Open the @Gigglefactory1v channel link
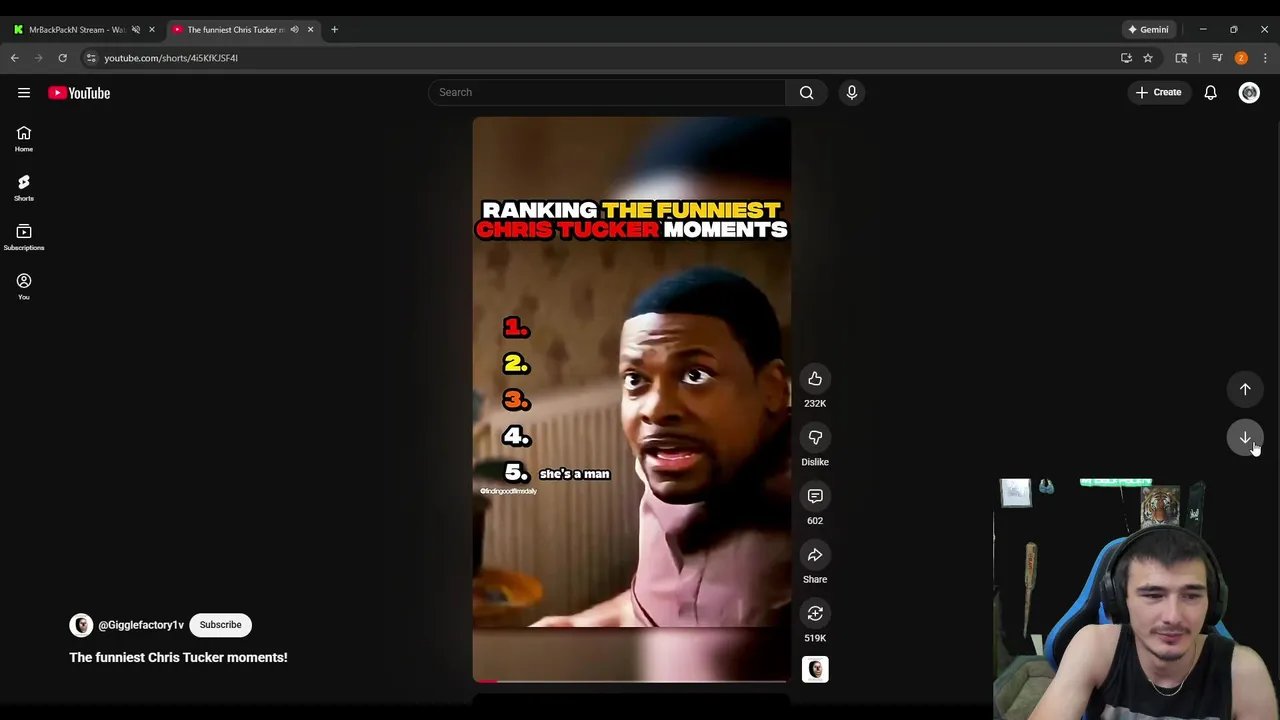 (141, 625)
